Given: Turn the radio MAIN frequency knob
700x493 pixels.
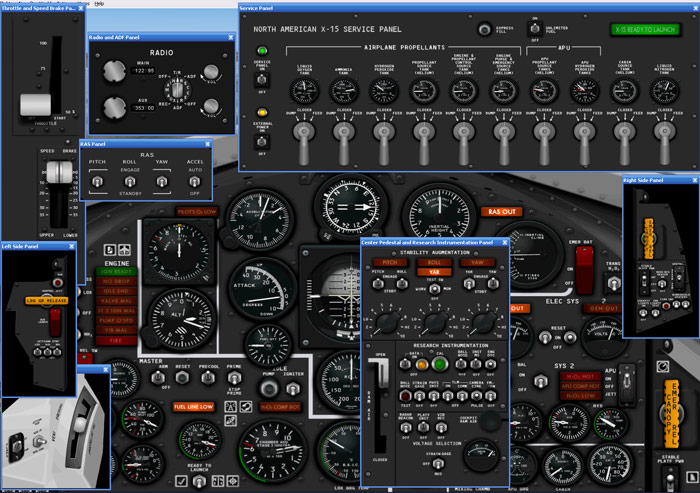Looking at the screenshot, I should [x=114, y=71].
